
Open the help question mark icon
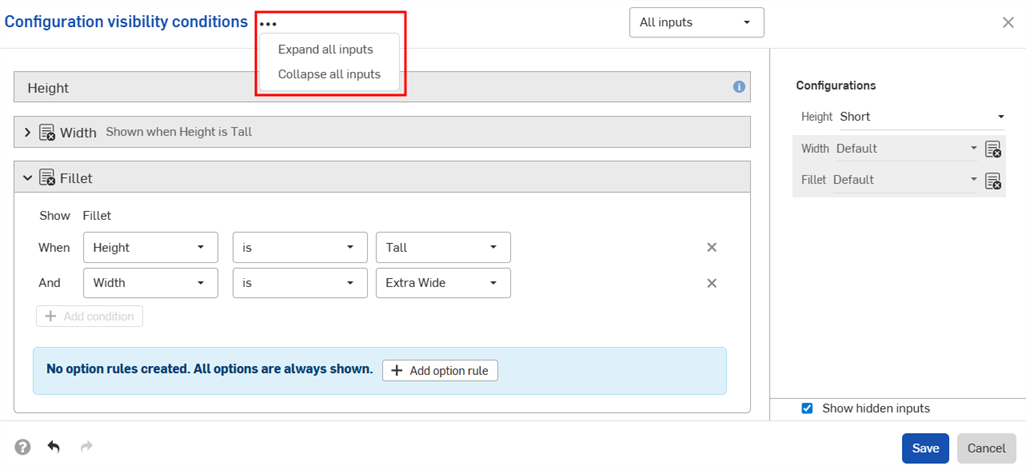point(23,447)
